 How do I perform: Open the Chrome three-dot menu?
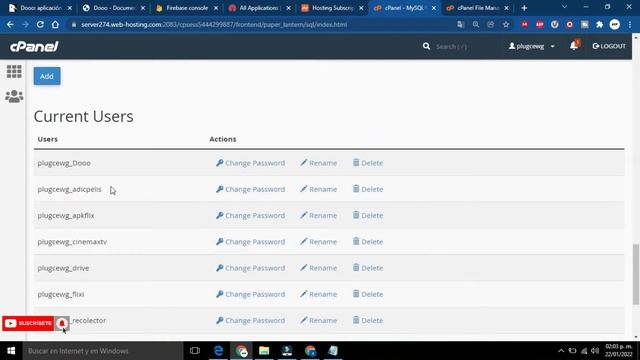(x=630, y=24)
